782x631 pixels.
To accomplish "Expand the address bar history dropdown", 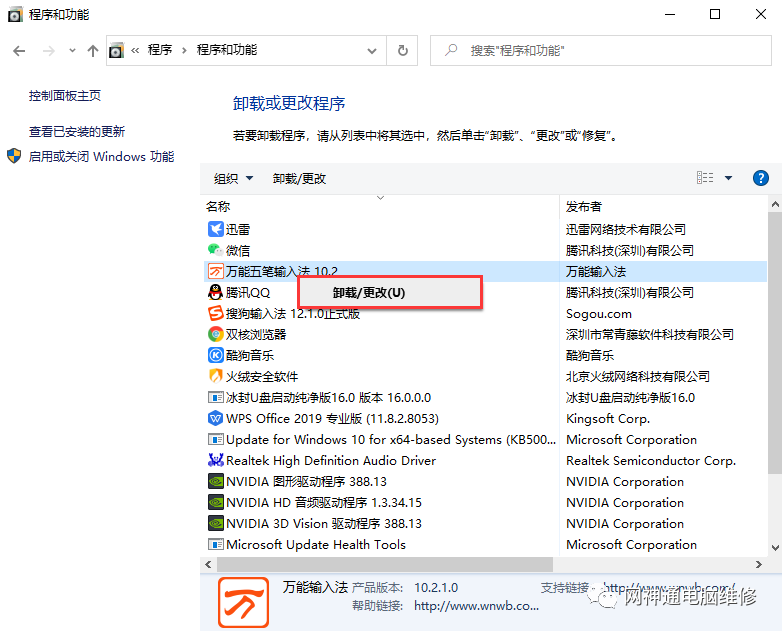I will pos(372,50).
